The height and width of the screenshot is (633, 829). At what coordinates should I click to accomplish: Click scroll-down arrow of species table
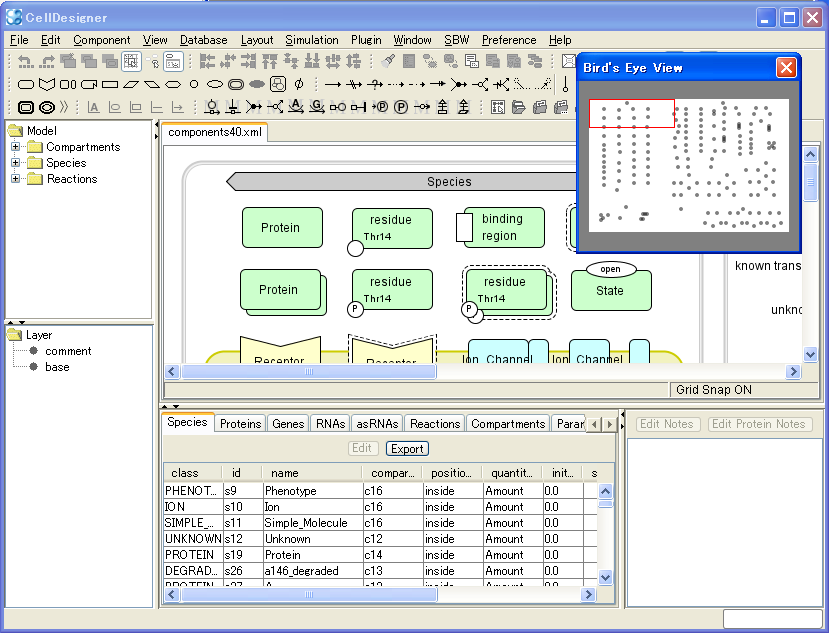click(x=605, y=577)
